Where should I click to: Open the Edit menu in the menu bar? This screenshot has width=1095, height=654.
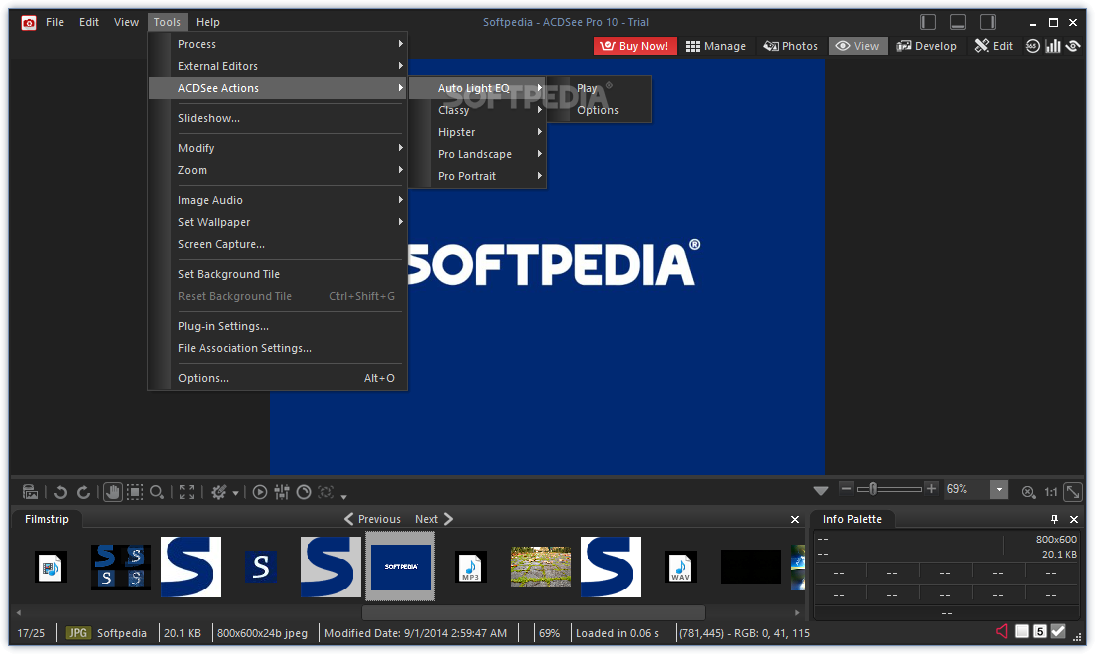(x=89, y=22)
